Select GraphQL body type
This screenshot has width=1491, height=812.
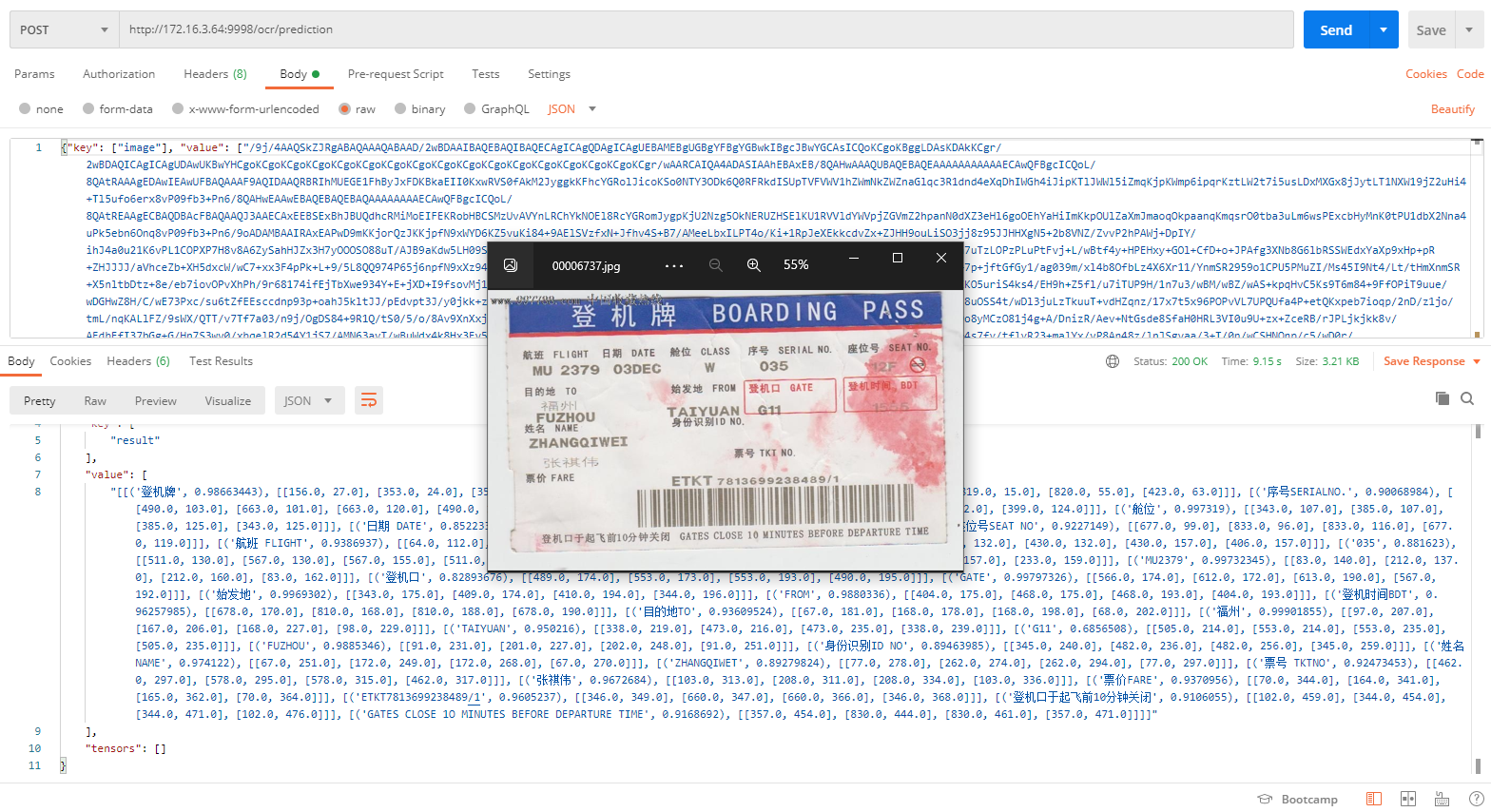(x=496, y=109)
